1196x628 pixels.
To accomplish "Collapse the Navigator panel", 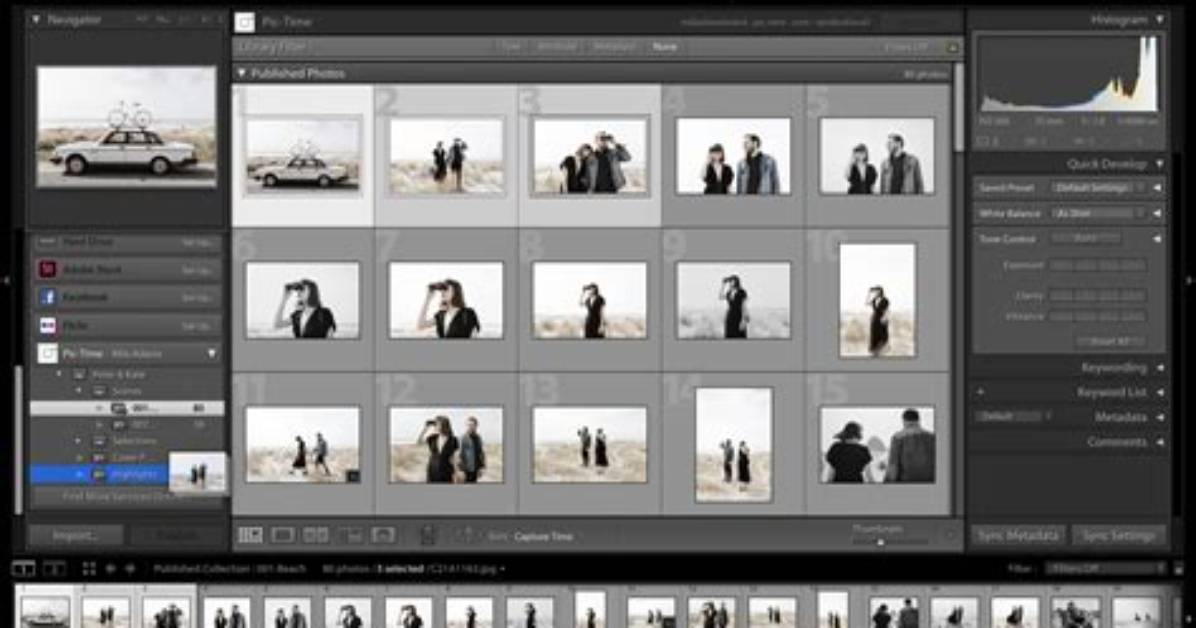I will pyautogui.click(x=35, y=20).
